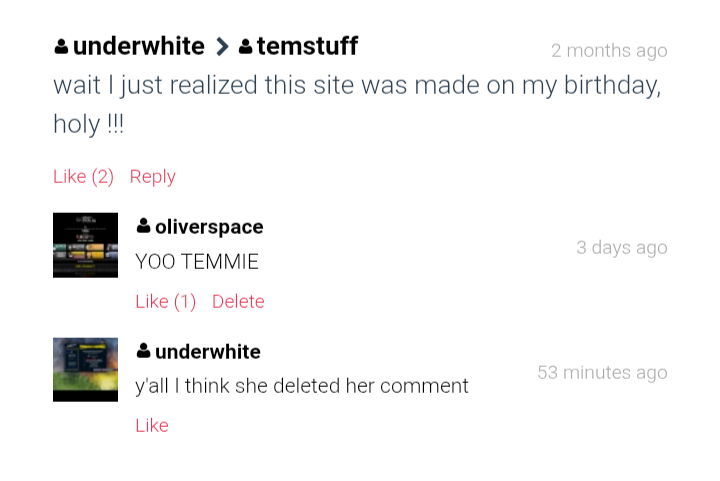
Task: Open temstuff's profile link
Action: click(307, 47)
